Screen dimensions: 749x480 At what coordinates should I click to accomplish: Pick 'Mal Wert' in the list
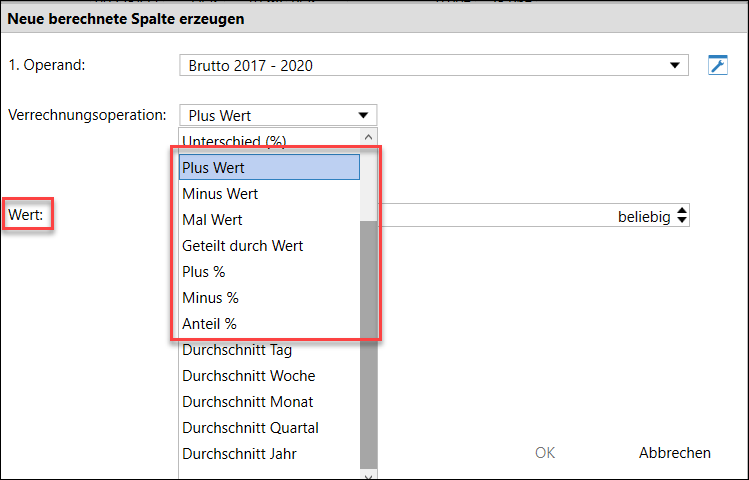click(x=269, y=220)
